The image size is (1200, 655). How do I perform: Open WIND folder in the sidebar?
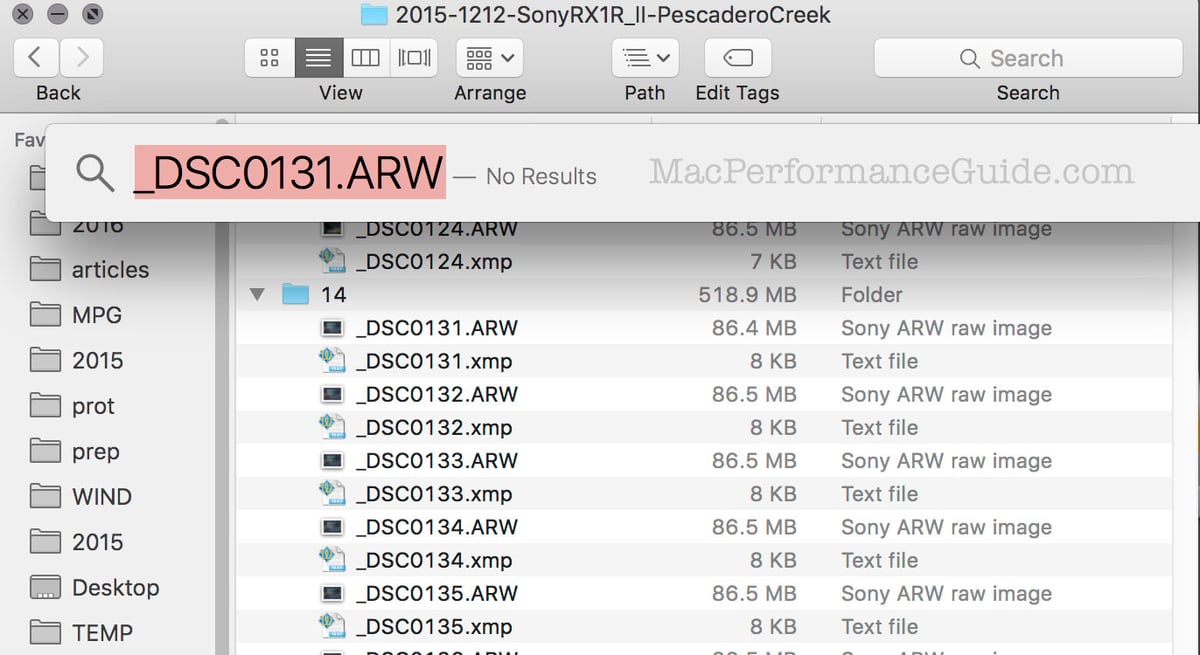[x=102, y=497]
